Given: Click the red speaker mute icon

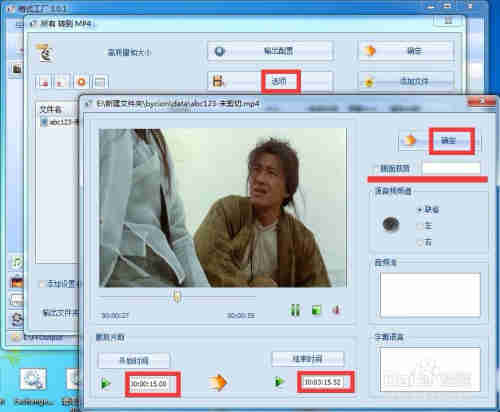Looking at the screenshot, I should 336,310.
